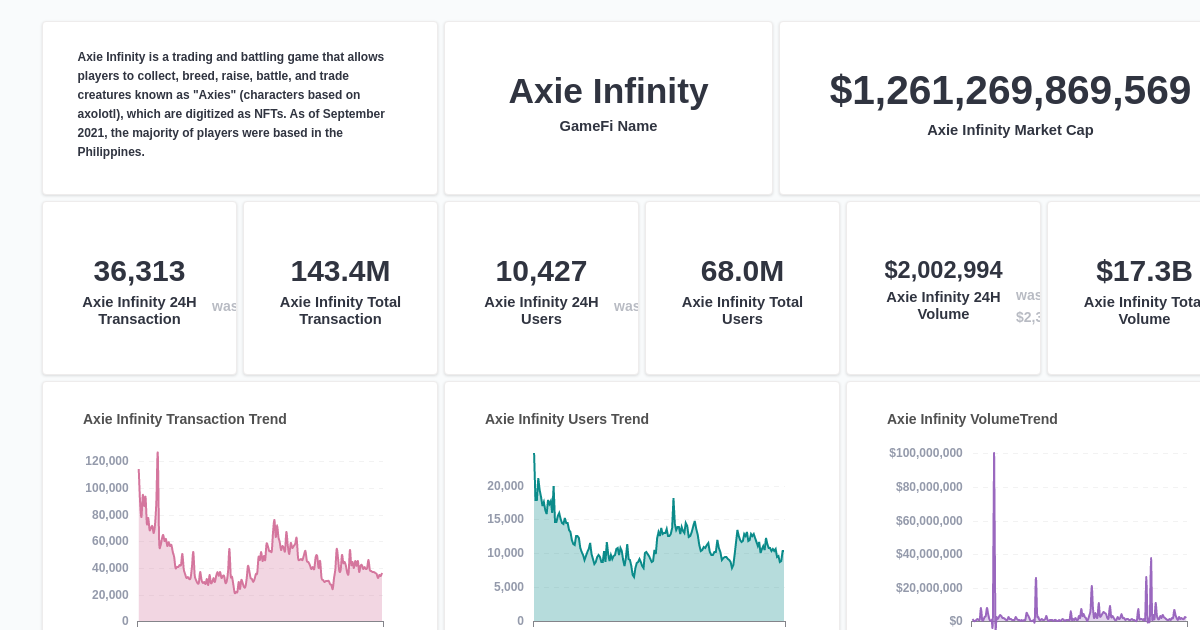Viewport: 1200px width, 630px height.
Task: Click the Axie Infinity Total Users card
Action: point(742,287)
